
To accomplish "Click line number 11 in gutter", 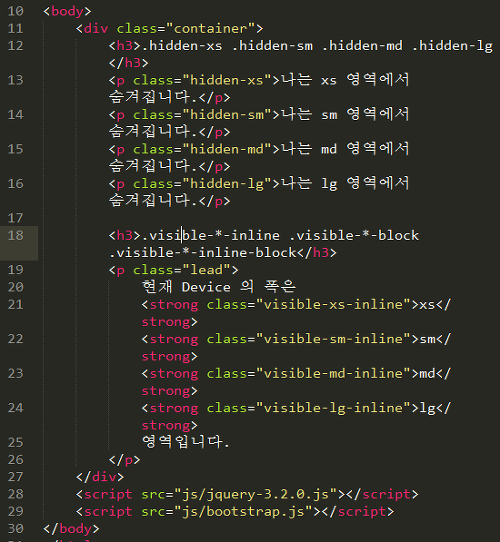I will (x=16, y=28).
